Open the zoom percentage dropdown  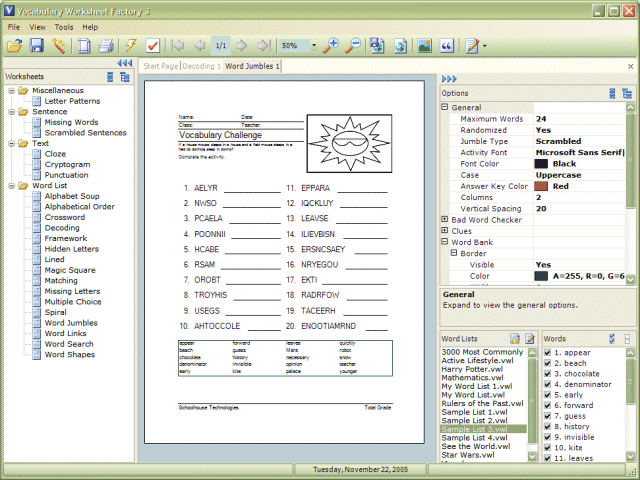click(313, 46)
